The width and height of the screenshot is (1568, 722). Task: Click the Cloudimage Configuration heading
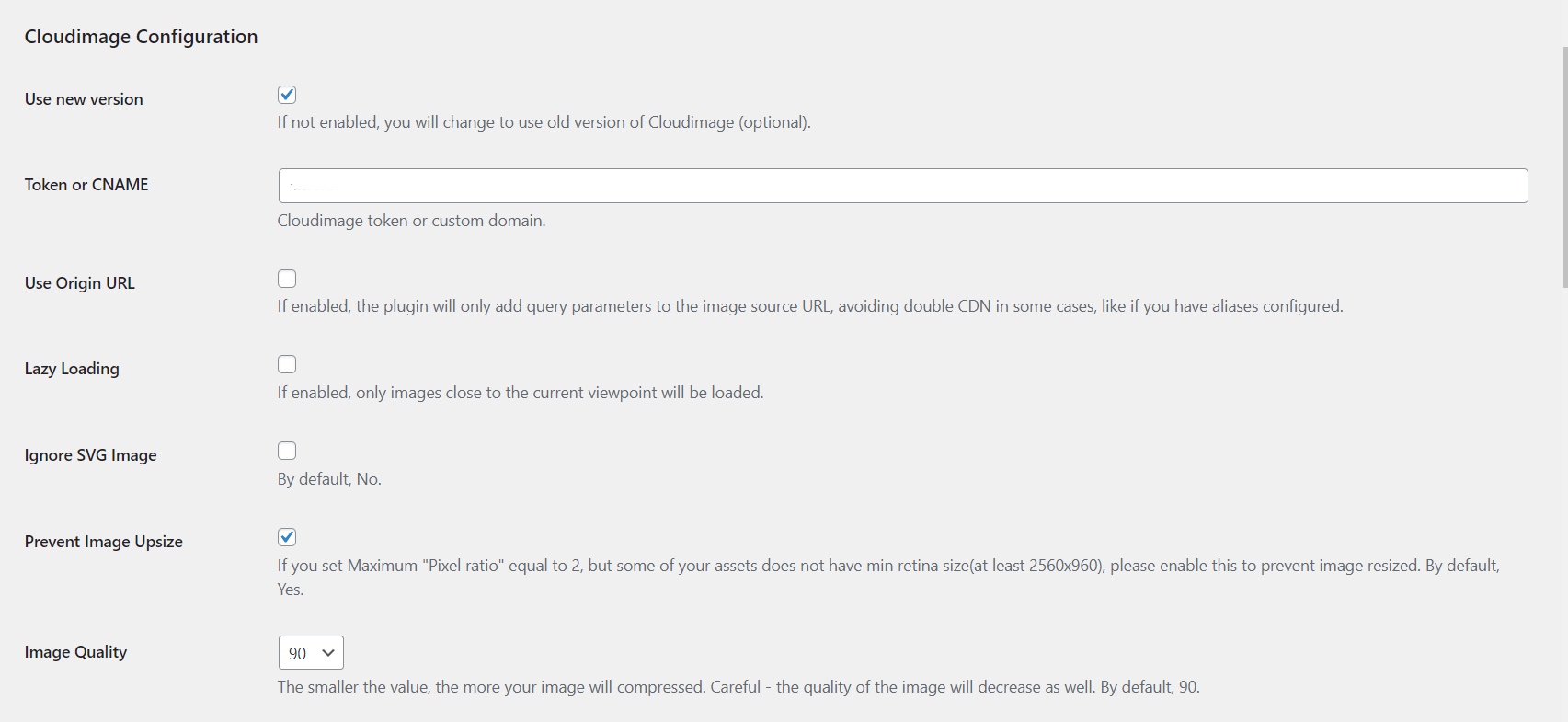pyautogui.click(x=141, y=37)
